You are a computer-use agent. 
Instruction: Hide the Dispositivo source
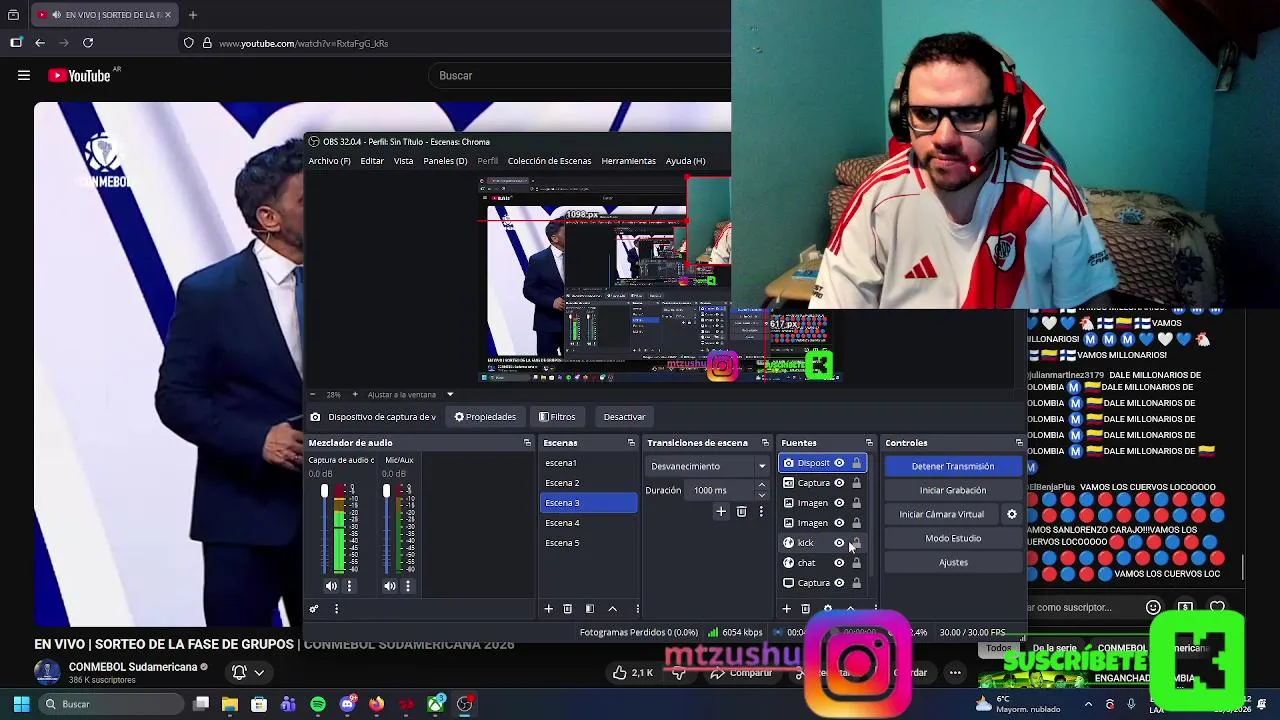[x=839, y=463]
